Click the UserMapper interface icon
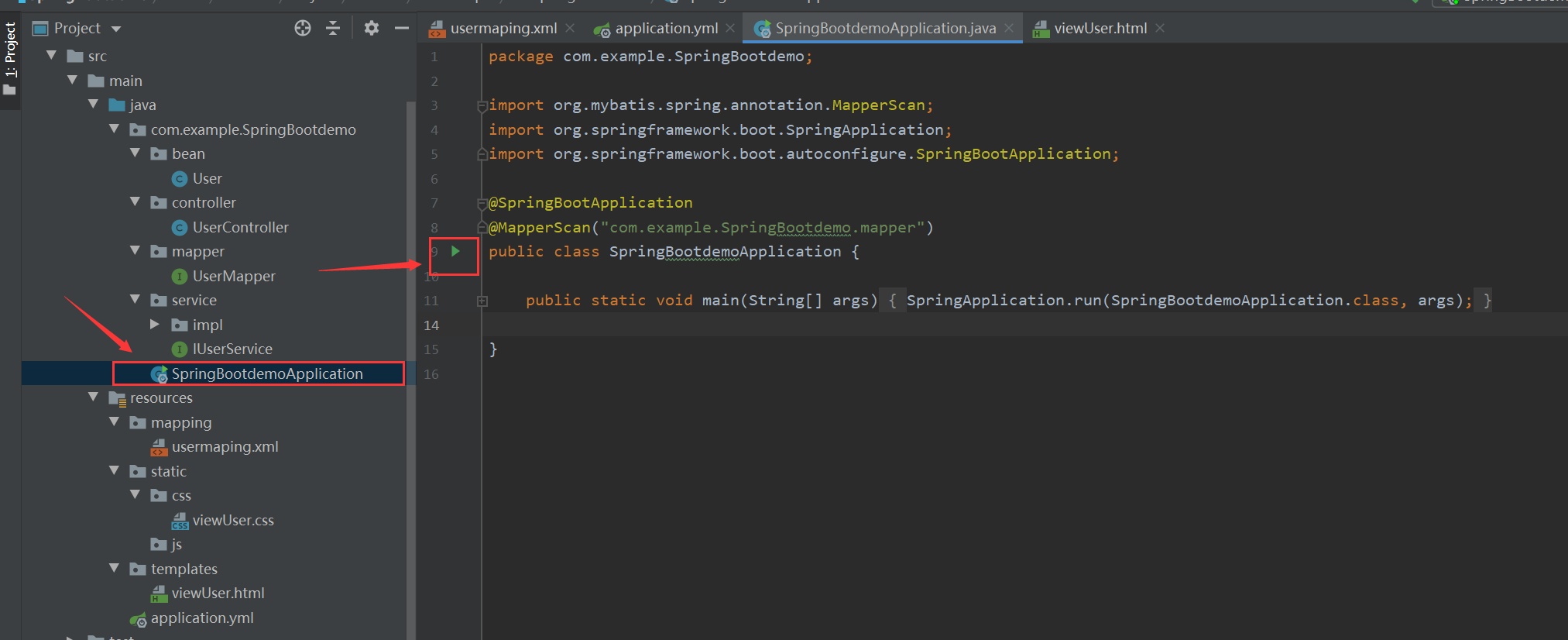Screen dimensions: 1568x640 pyautogui.click(x=180, y=277)
